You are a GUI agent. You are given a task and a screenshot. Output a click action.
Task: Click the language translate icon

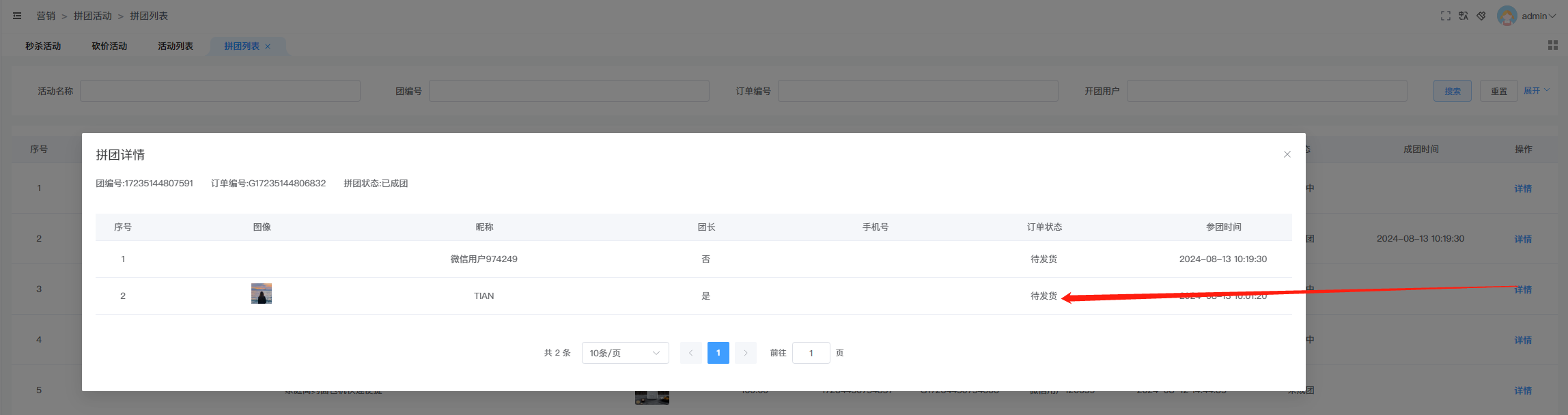[1464, 16]
